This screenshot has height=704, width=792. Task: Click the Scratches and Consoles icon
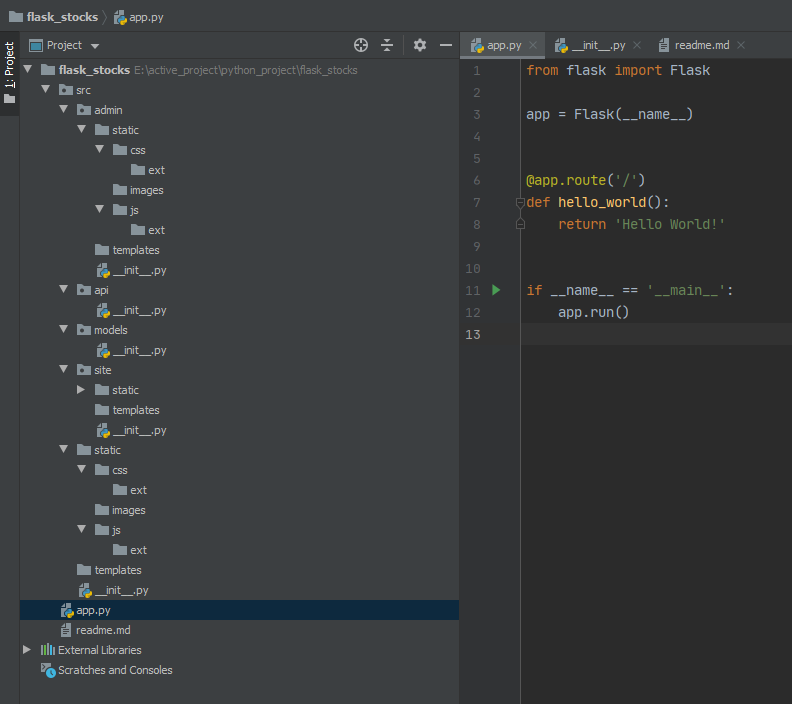coord(48,670)
